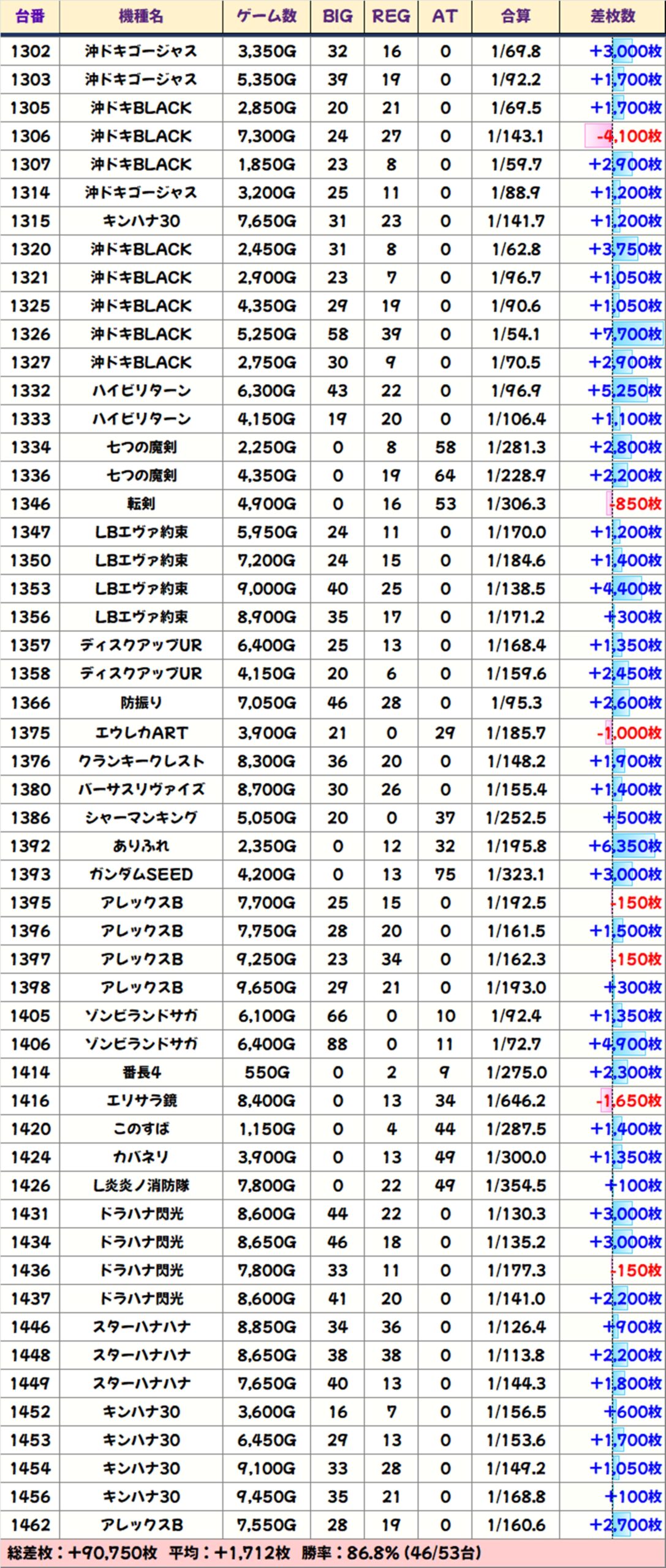Click ガンダムSEED machine name
This screenshot has height=1568, width=666.
coord(141,875)
